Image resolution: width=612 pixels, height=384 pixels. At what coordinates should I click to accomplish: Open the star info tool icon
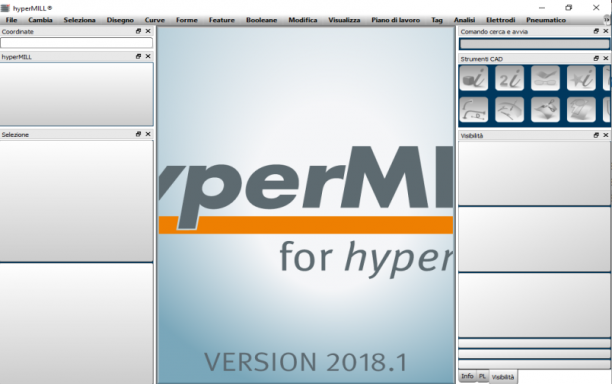[581, 78]
